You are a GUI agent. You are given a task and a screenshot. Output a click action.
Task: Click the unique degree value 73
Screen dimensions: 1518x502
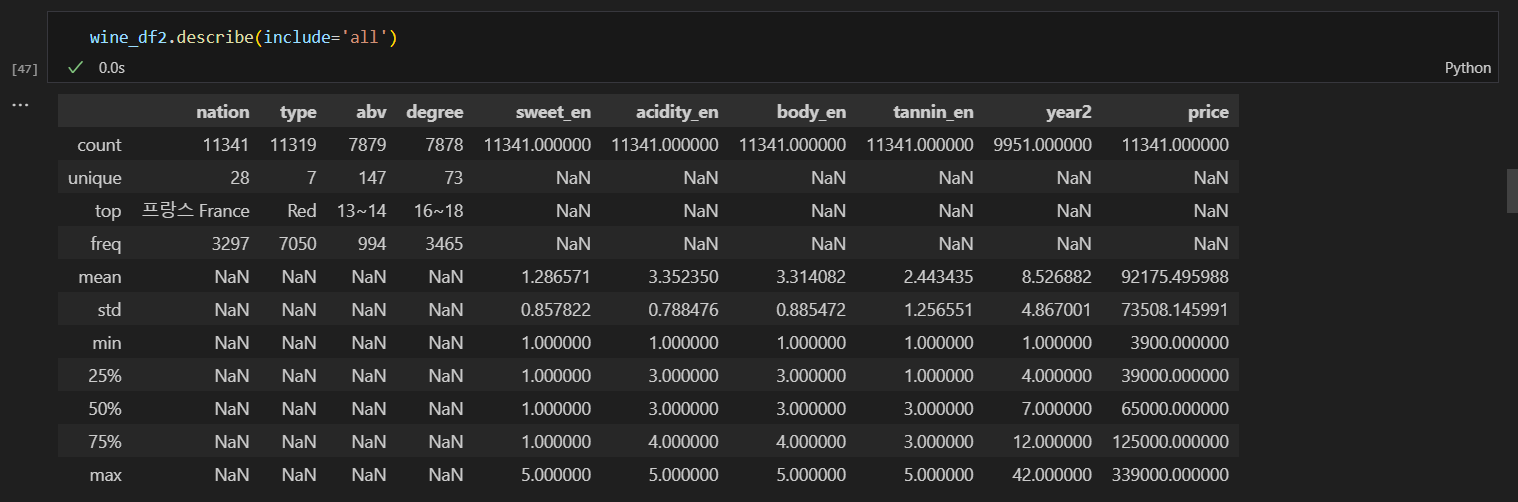click(x=453, y=178)
